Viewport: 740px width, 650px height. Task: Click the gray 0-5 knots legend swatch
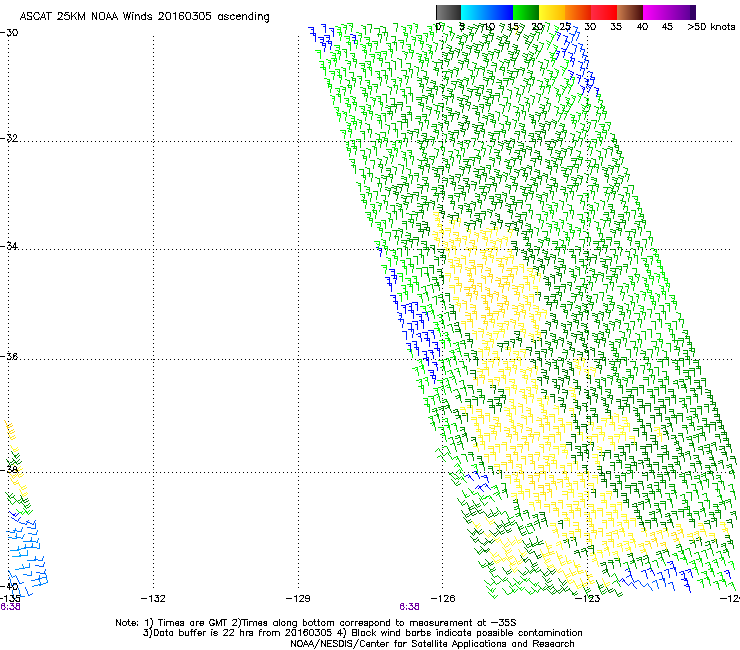(448, 12)
